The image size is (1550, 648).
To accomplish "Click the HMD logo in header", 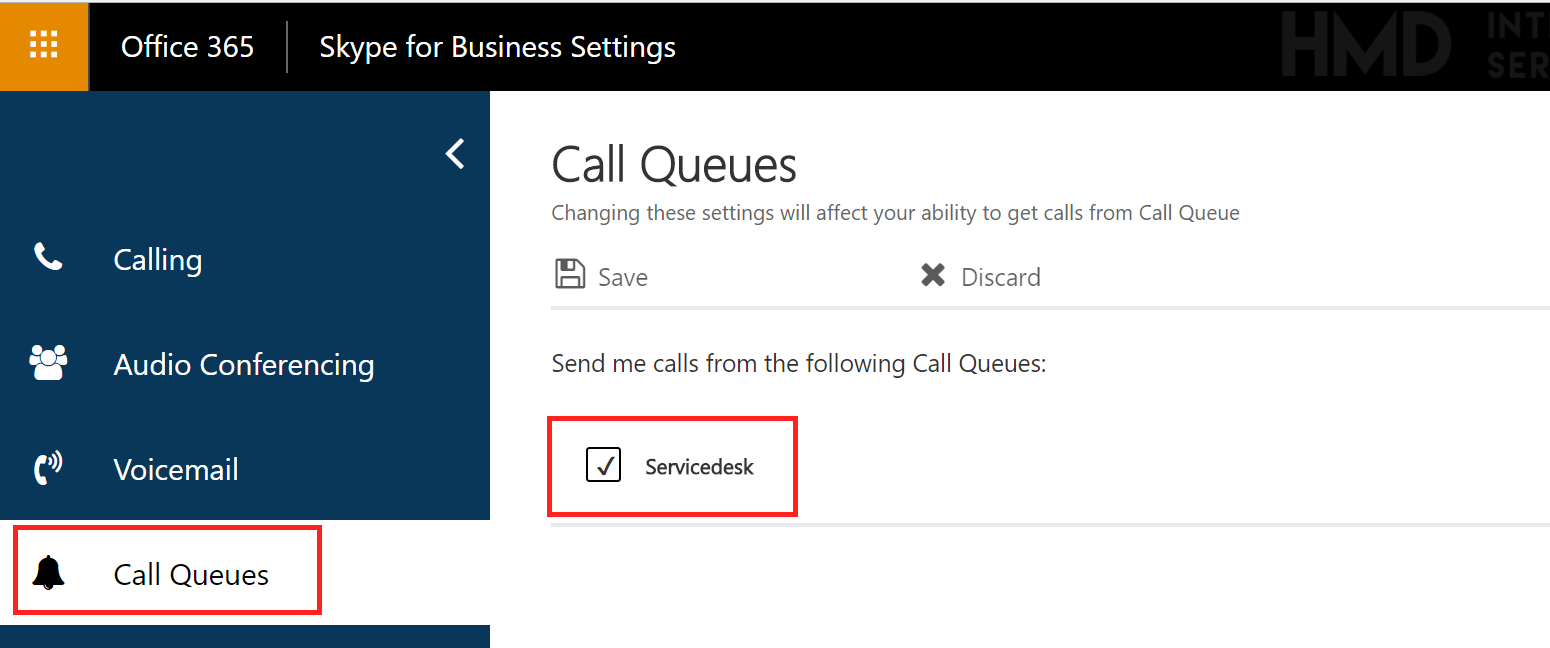I will (1366, 46).
